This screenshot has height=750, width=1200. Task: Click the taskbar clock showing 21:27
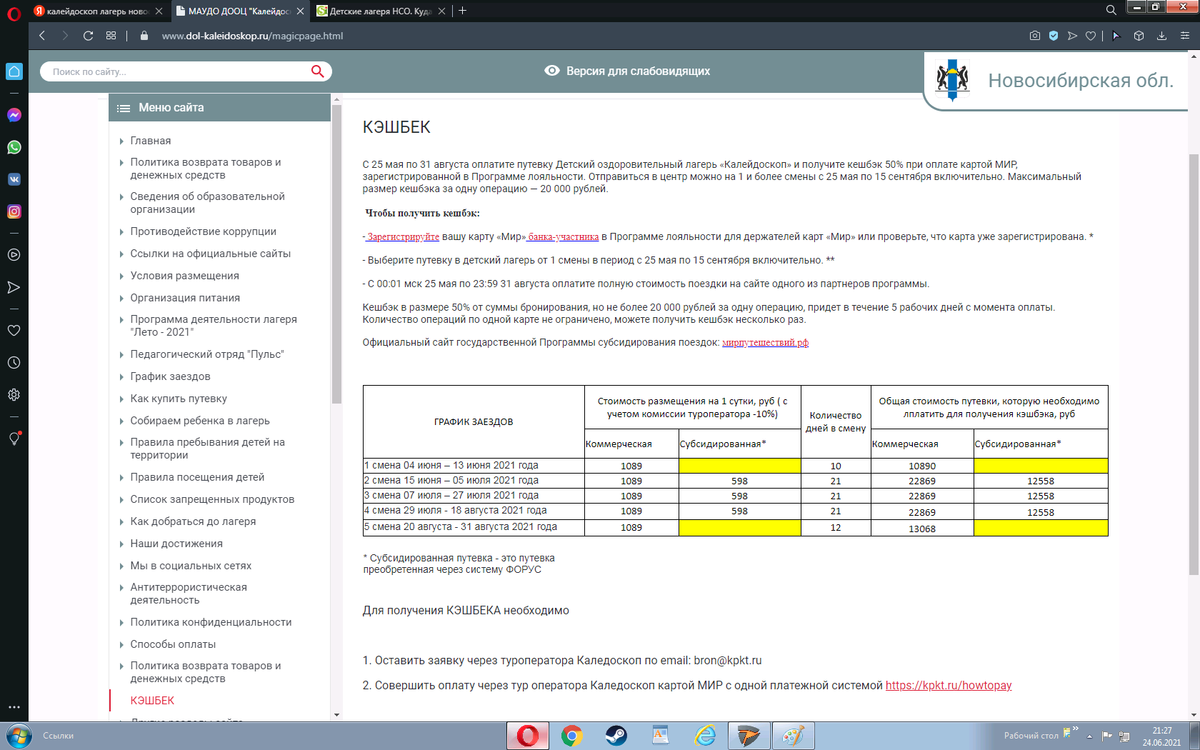coord(1162,736)
